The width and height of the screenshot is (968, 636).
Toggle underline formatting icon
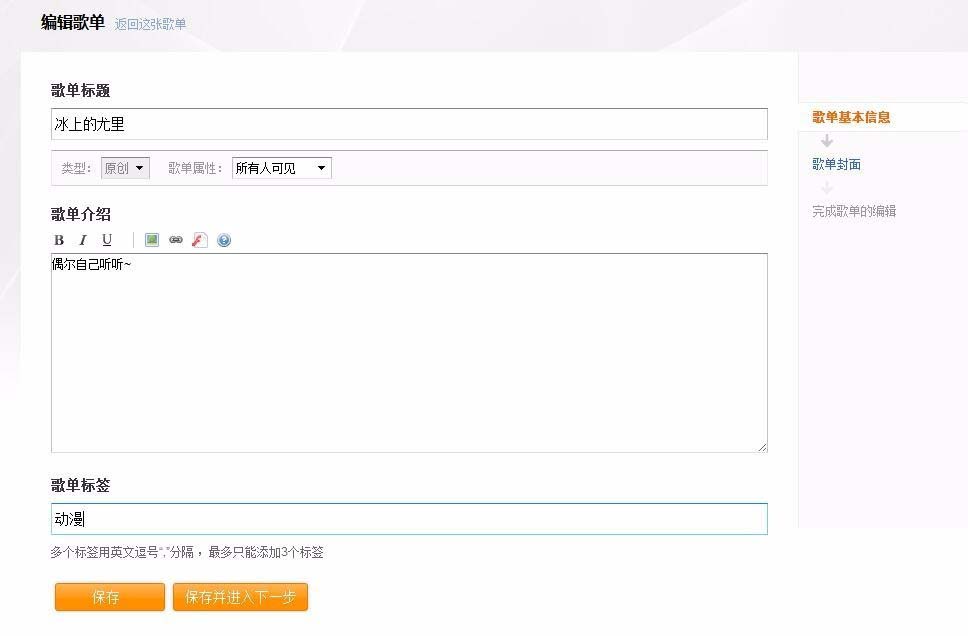(107, 240)
